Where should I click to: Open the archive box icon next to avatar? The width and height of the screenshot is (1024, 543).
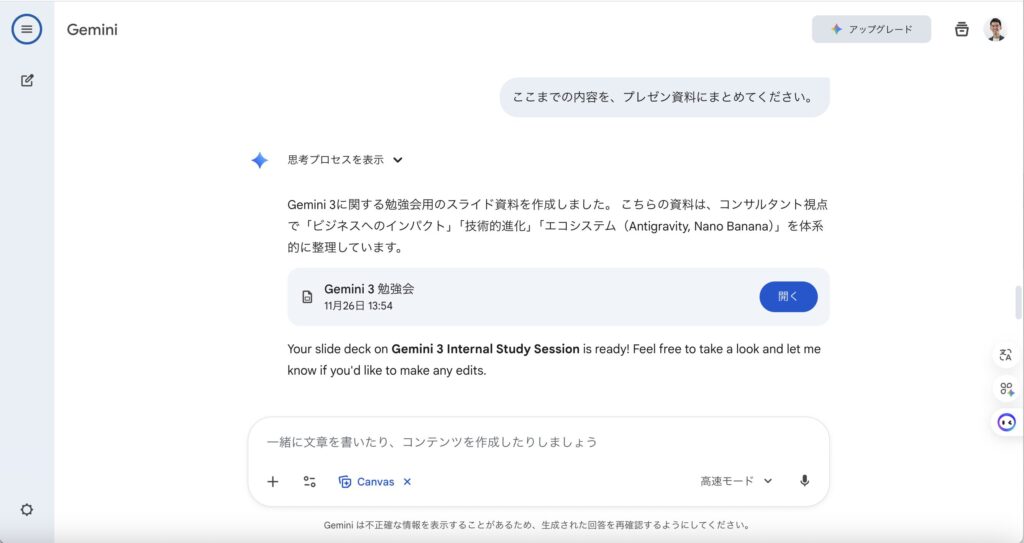click(x=961, y=29)
